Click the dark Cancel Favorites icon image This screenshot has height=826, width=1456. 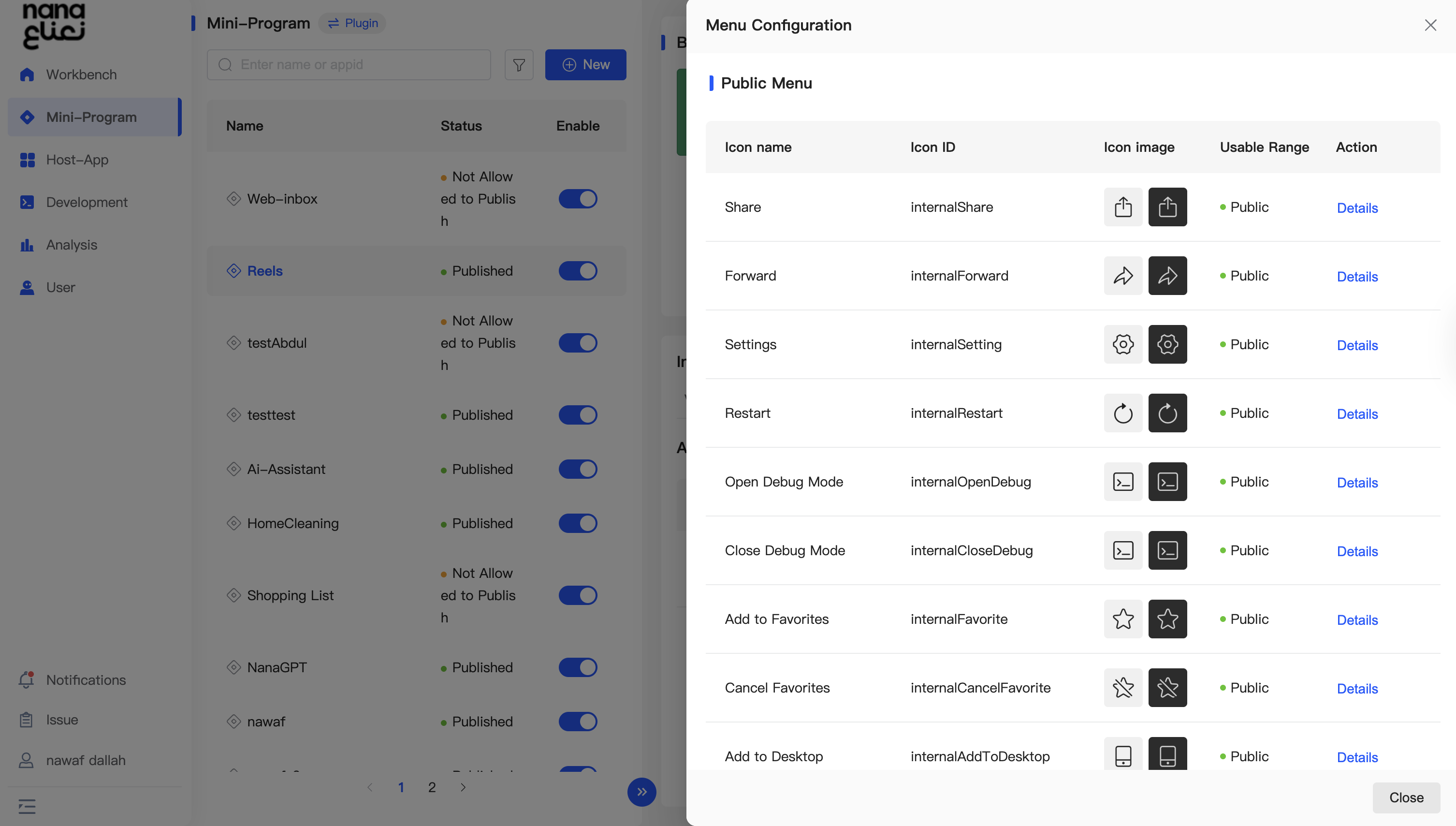coord(1167,688)
